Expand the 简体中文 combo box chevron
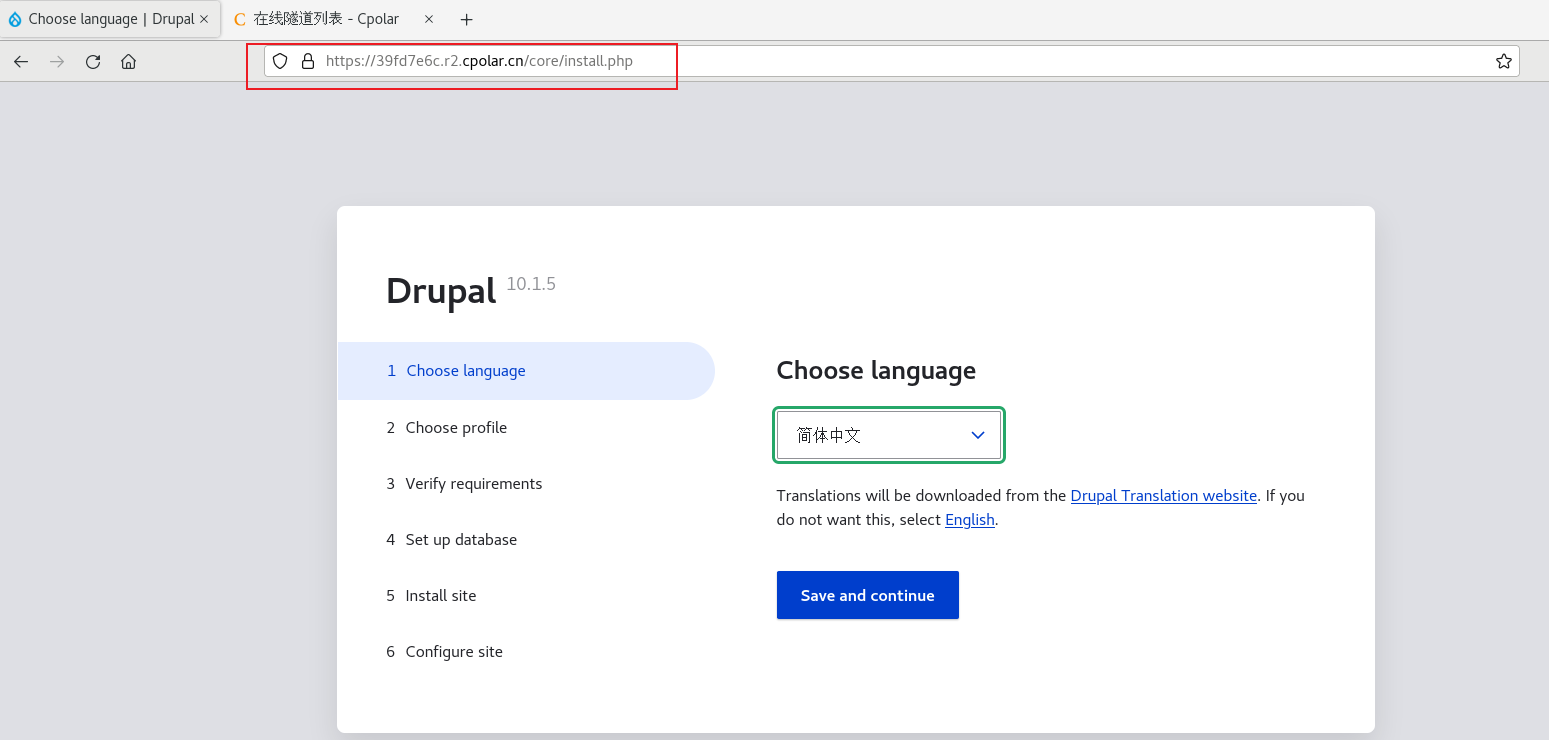 pyautogui.click(x=977, y=435)
